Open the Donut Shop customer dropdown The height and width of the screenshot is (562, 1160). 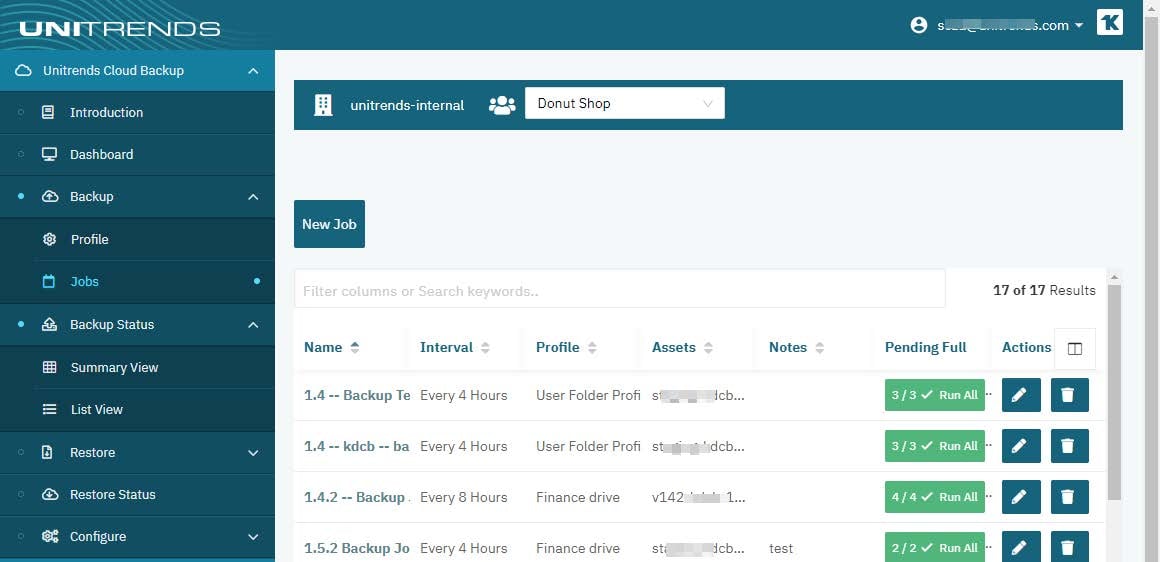pyautogui.click(x=625, y=103)
